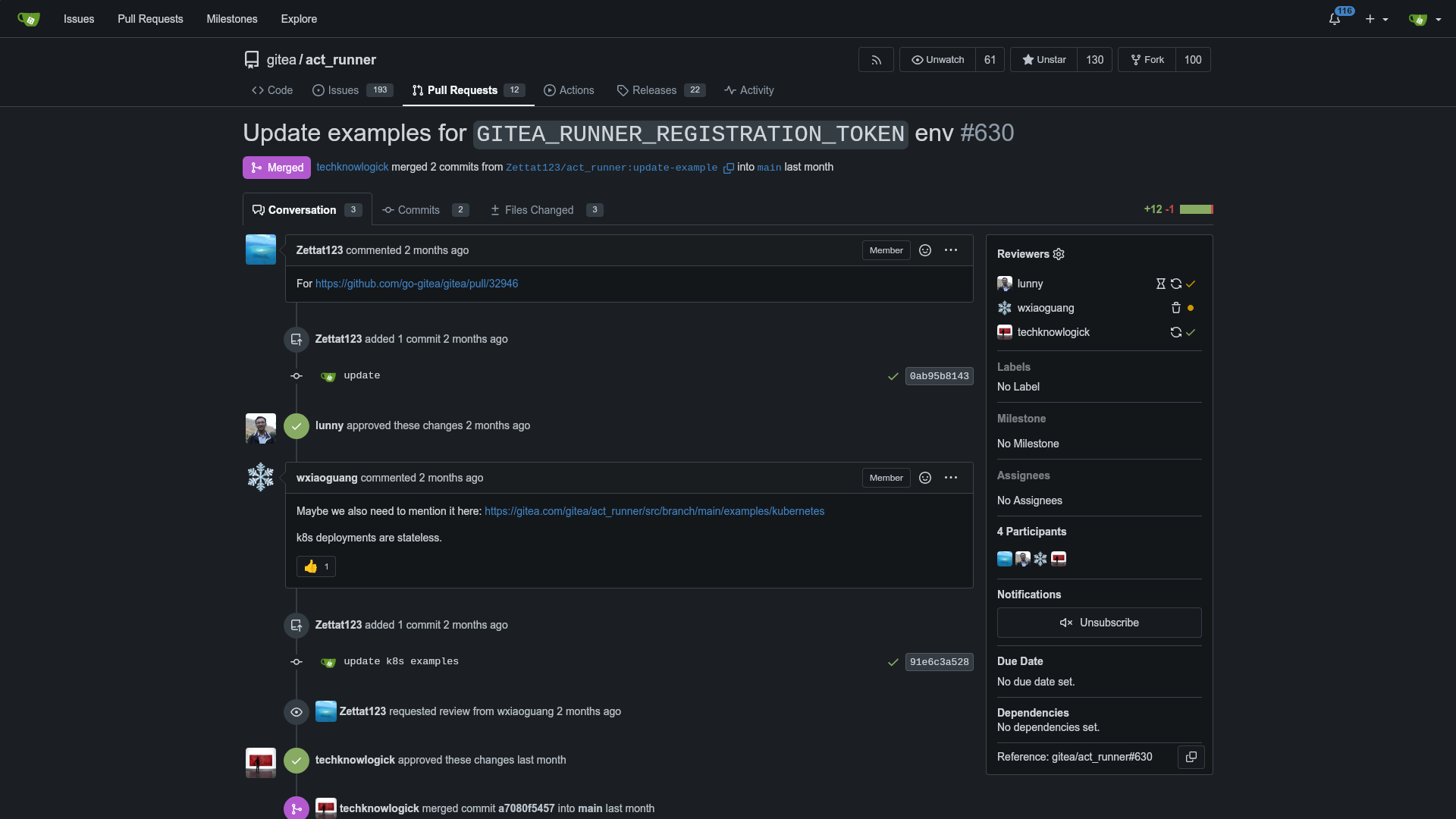Image resolution: width=1456 pixels, height=819 pixels.
Task: Copy the reference gitea/act_runner#630
Action: (1191, 757)
